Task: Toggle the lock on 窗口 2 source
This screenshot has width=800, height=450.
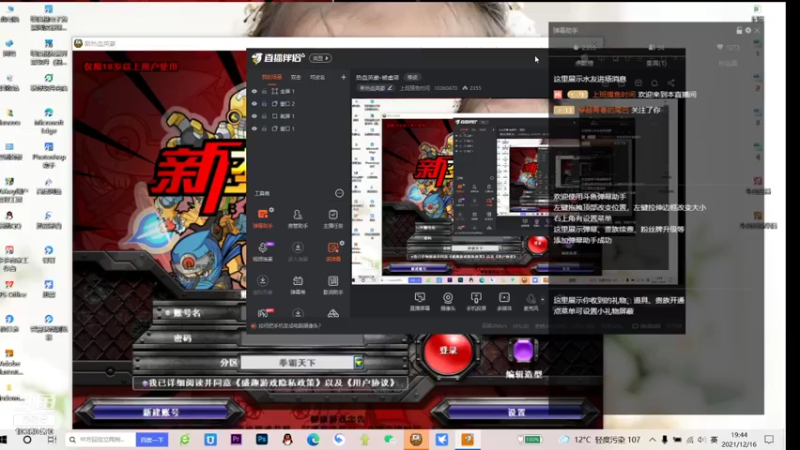Action: [264, 104]
